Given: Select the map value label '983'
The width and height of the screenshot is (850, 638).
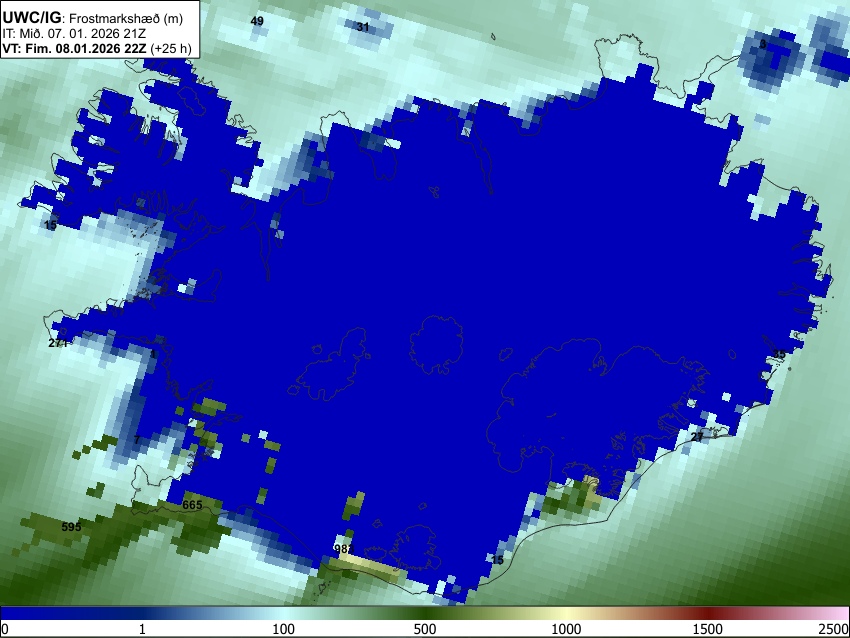Looking at the screenshot, I should (344, 549).
